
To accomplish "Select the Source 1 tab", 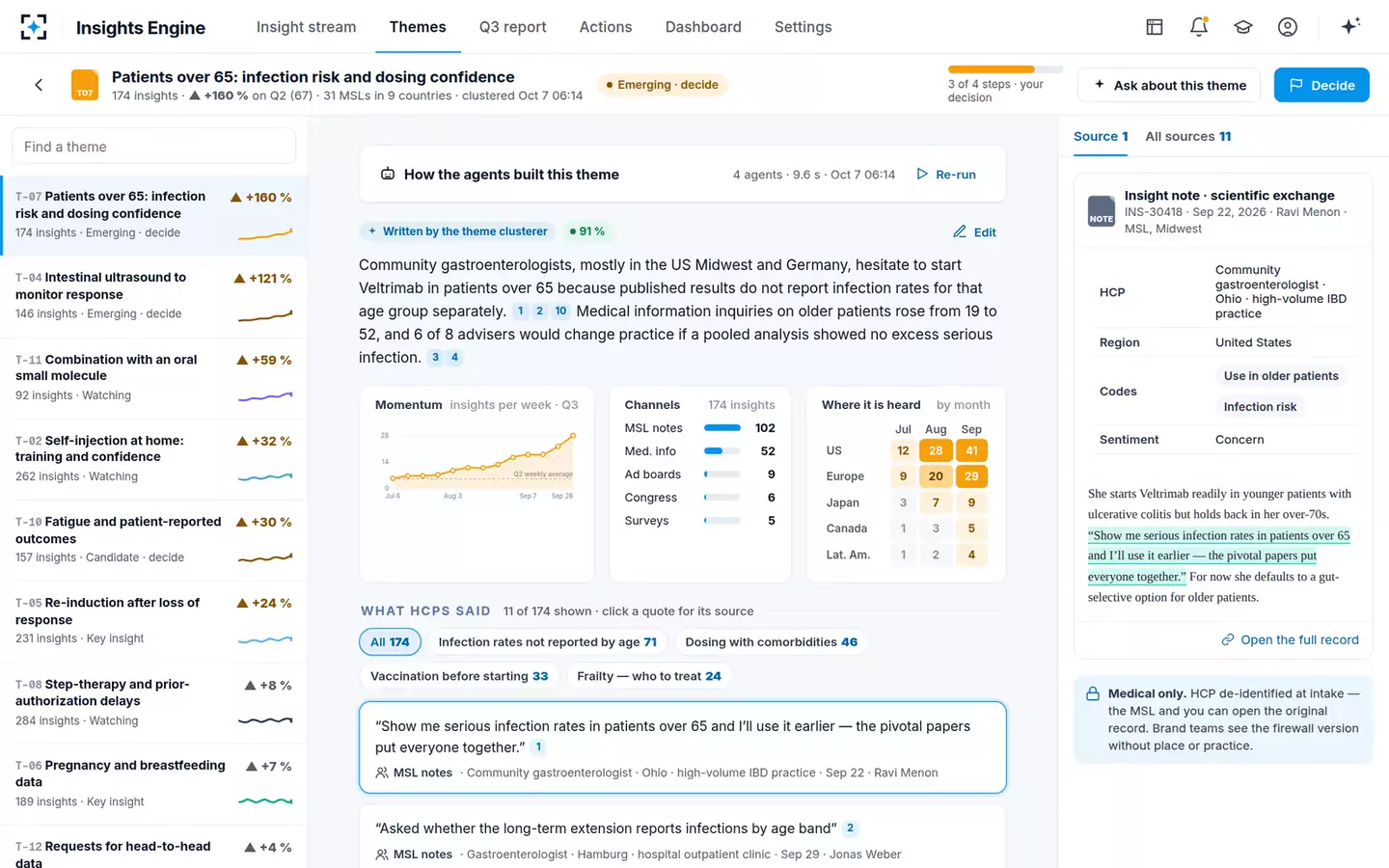I will [x=1101, y=136].
